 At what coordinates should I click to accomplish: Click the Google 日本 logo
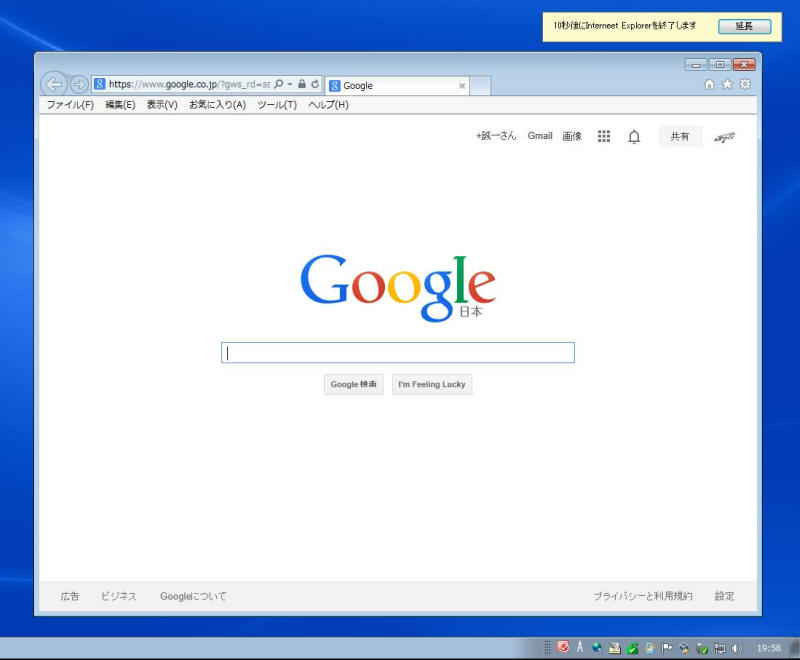click(x=398, y=288)
